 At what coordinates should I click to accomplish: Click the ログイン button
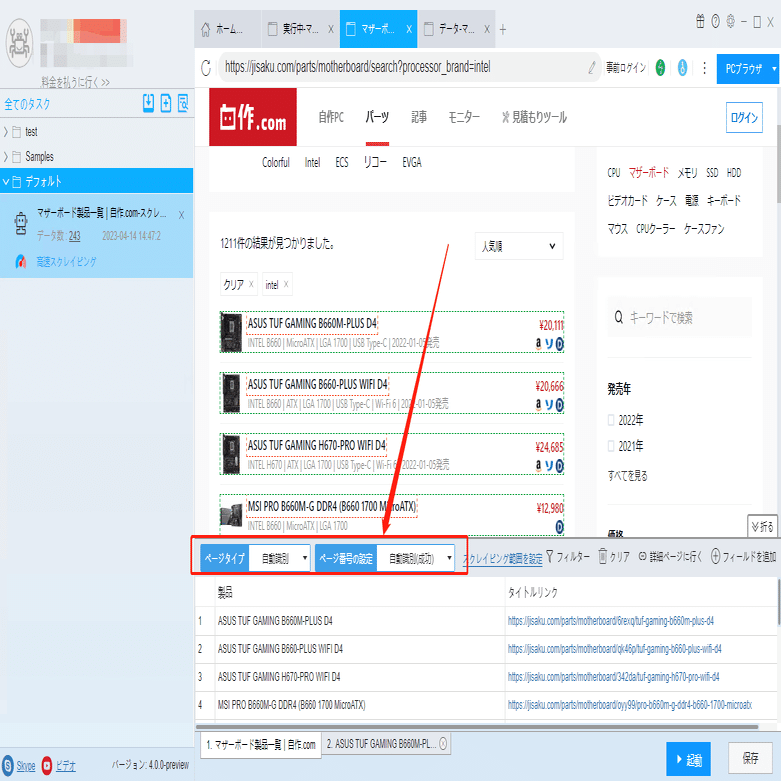tap(744, 118)
